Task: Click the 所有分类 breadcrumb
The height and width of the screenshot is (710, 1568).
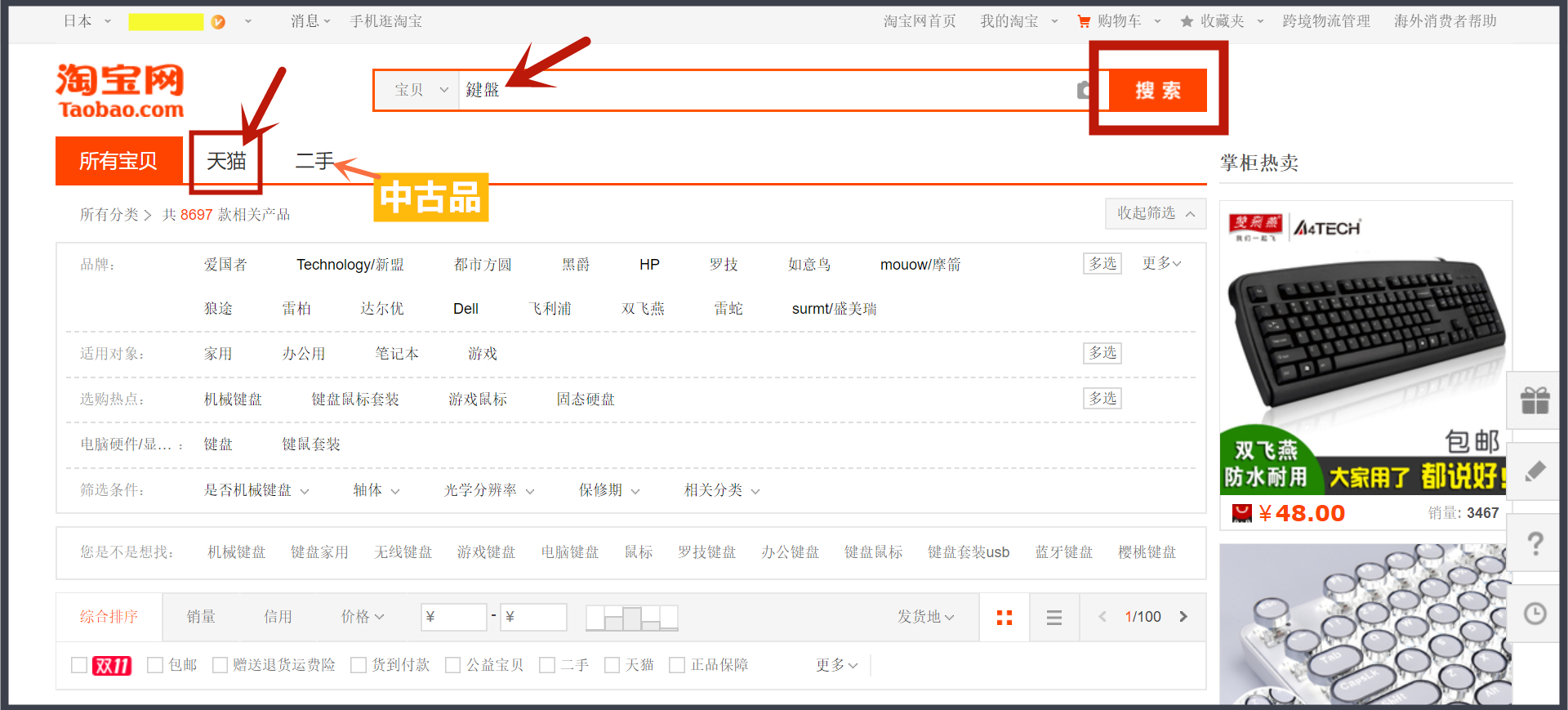Action: pos(109,214)
